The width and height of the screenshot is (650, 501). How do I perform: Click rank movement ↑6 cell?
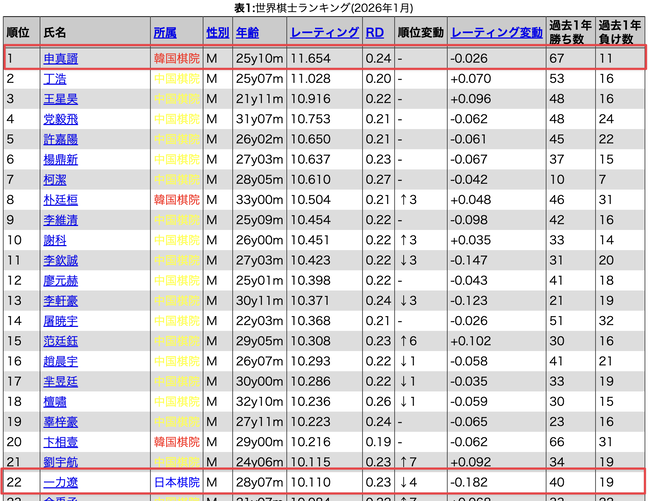[408, 341]
